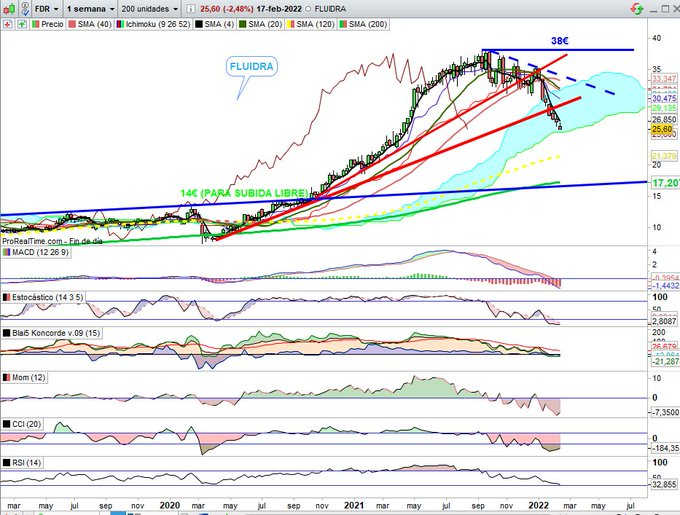Open the CCI (20) panel label
The height and width of the screenshot is (515, 680).
pos(26,424)
